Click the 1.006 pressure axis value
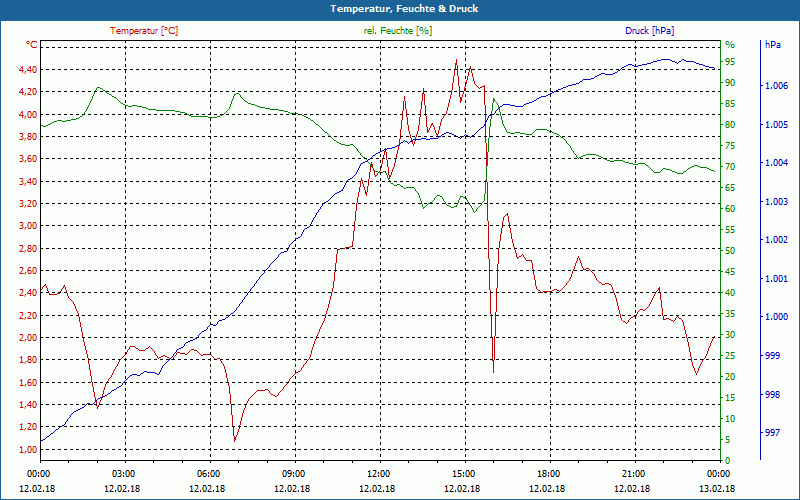This screenshot has width=800, height=500. tap(776, 86)
